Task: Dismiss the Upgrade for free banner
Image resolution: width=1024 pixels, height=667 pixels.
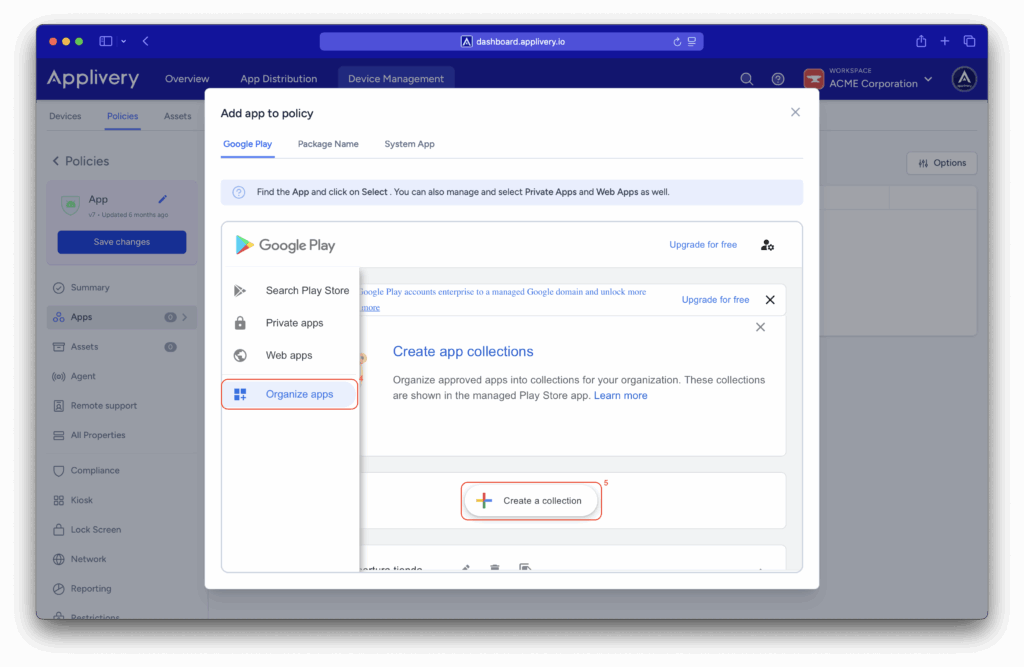Action: 769,300
